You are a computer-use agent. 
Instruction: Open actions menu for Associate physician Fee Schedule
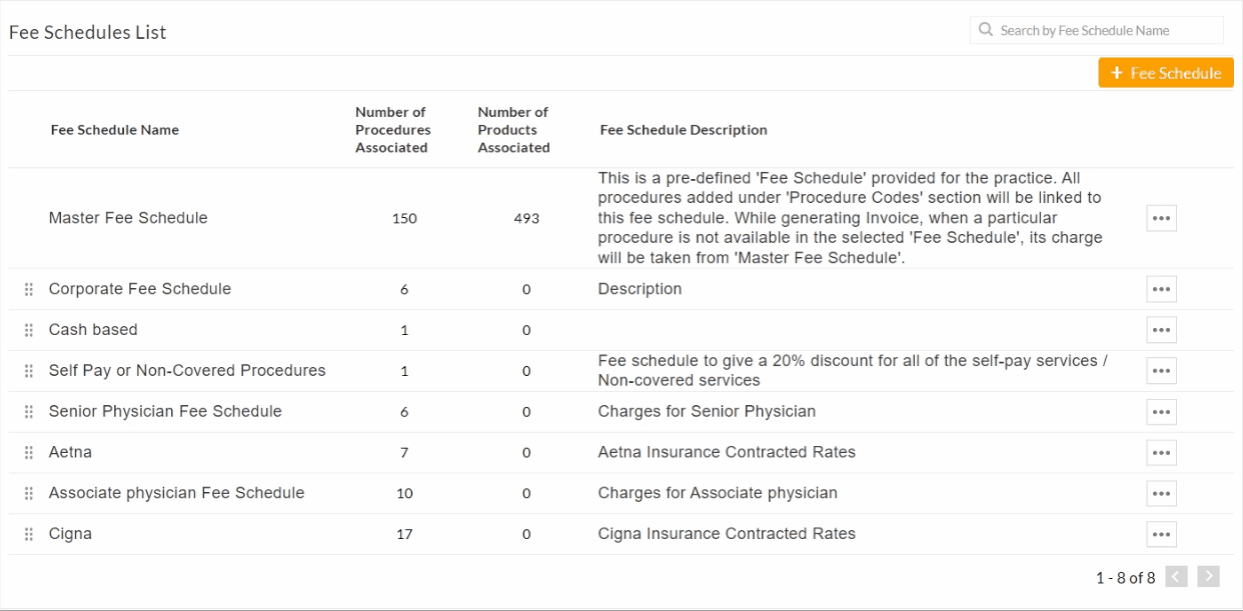[1160, 492]
